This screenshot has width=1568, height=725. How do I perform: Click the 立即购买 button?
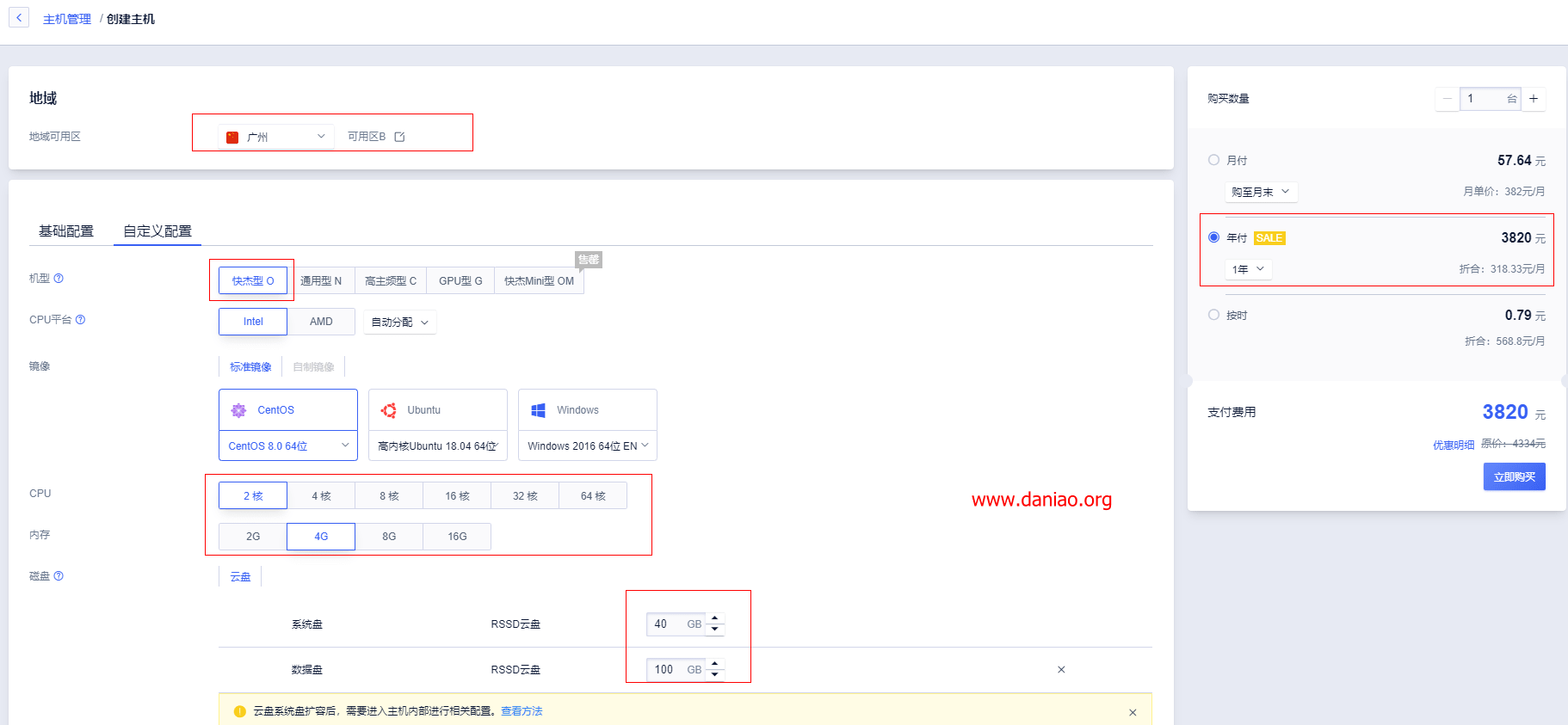[x=1515, y=476]
